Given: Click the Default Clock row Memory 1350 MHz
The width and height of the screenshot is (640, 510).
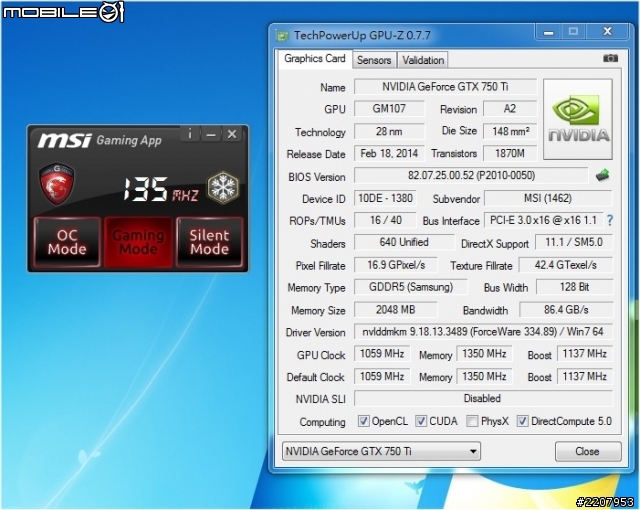Looking at the screenshot, I should [x=484, y=376].
